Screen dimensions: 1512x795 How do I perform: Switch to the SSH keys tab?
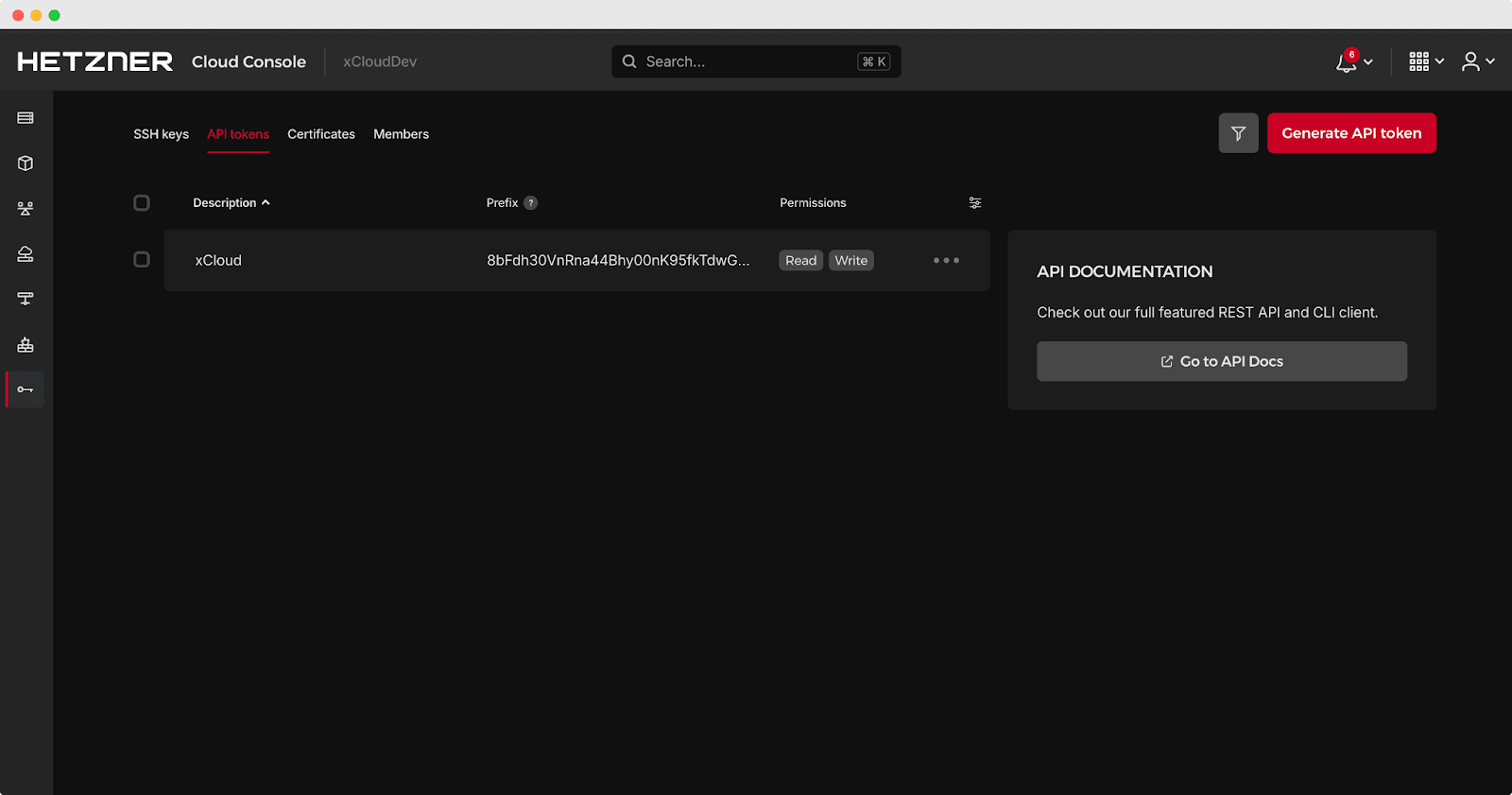coord(161,134)
